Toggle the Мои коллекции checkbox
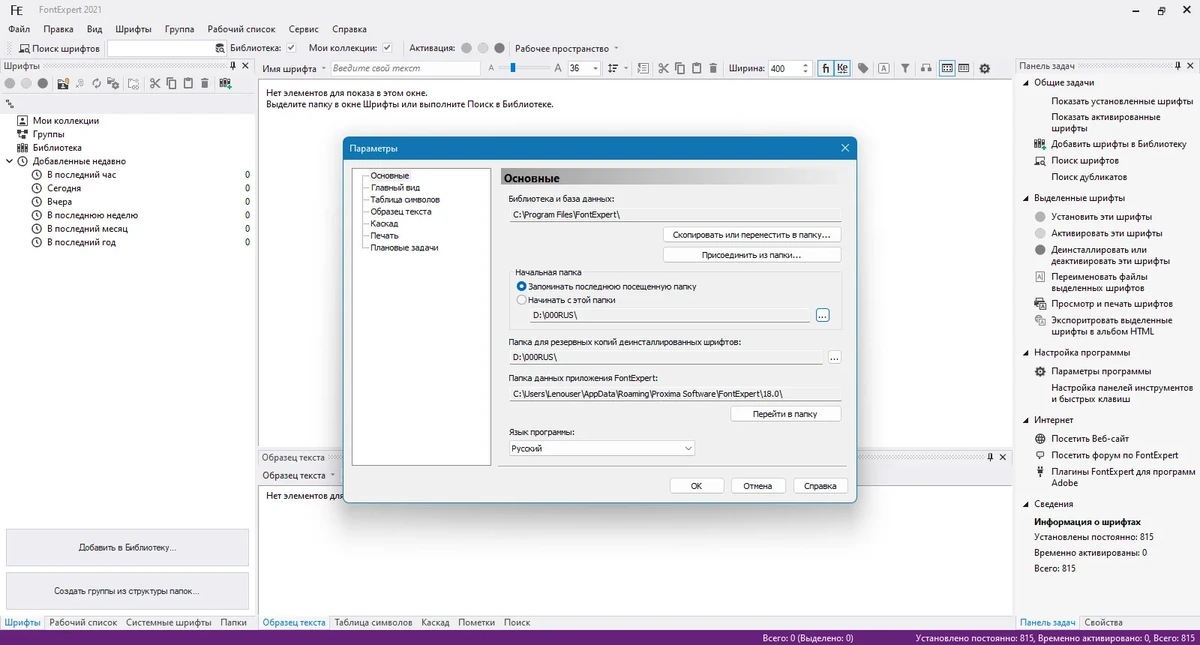1200x645 pixels. [387, 47]
